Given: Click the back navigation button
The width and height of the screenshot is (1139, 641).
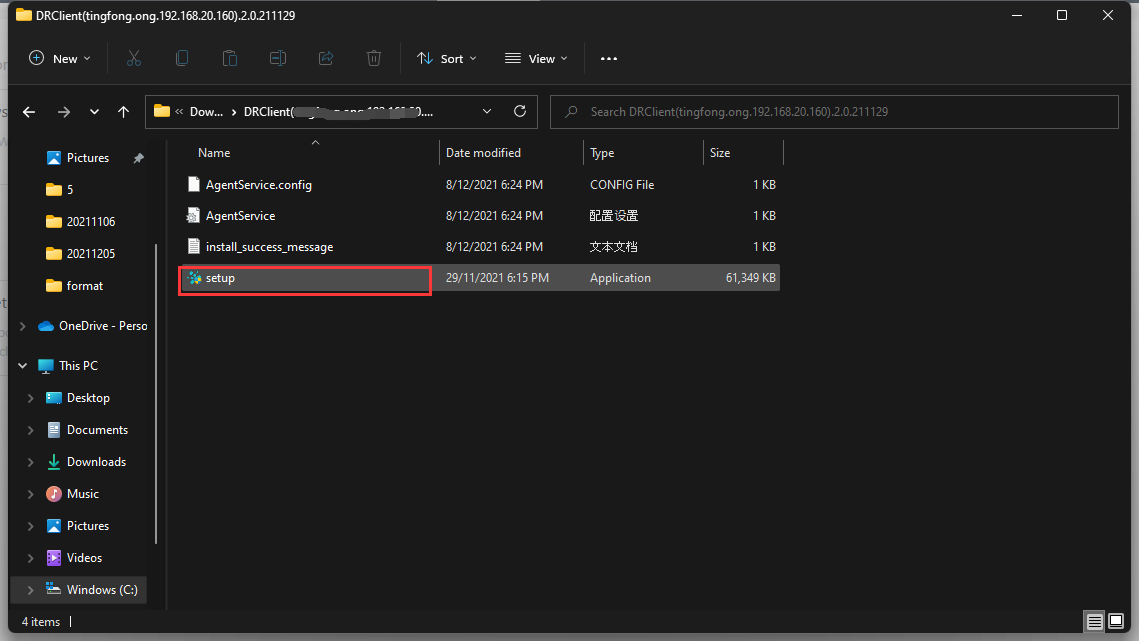Looking at the screenshot, I should coord(29,111).
